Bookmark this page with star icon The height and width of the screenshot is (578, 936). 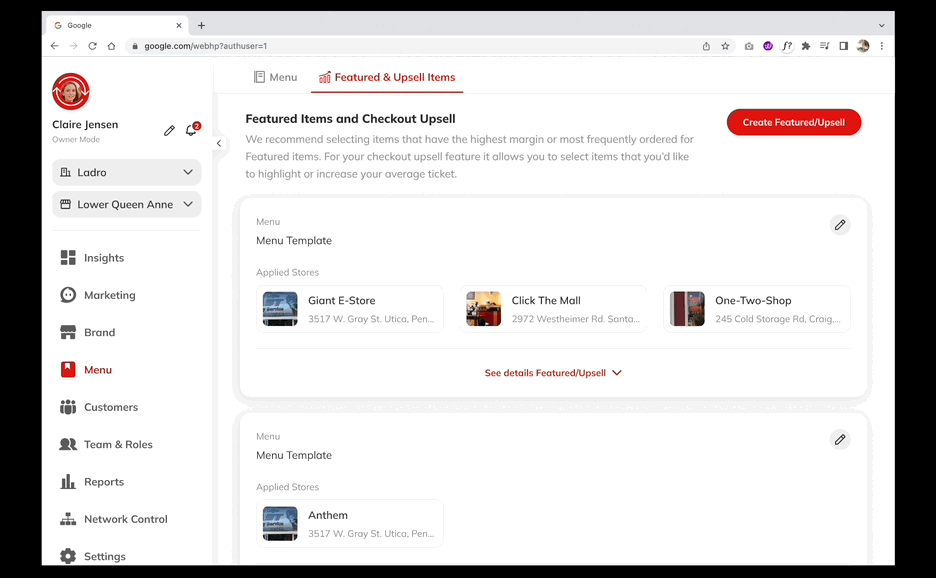pos(725,46)
